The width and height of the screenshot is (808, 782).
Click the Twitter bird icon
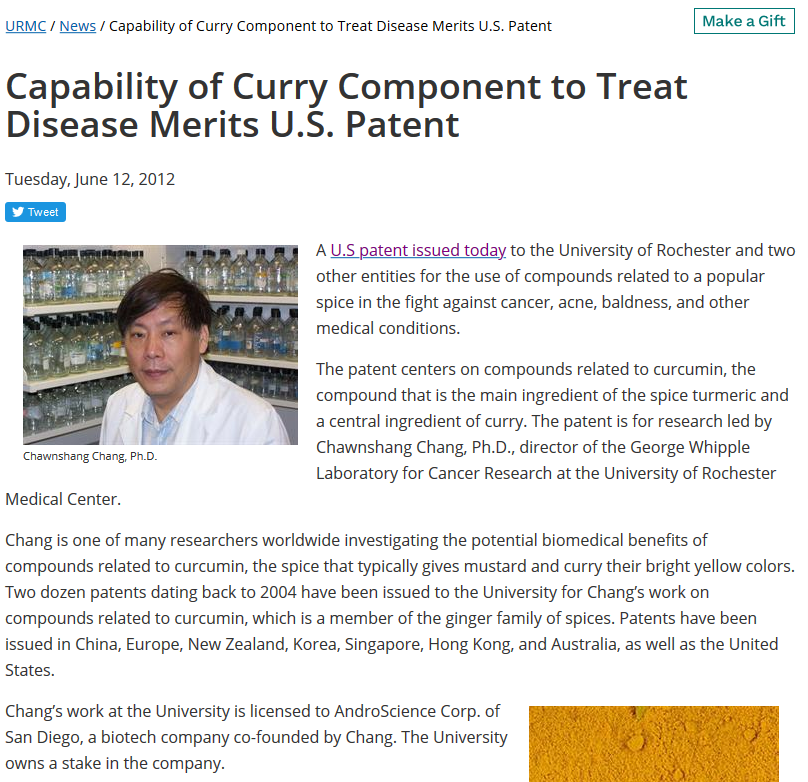coord(17,212)
